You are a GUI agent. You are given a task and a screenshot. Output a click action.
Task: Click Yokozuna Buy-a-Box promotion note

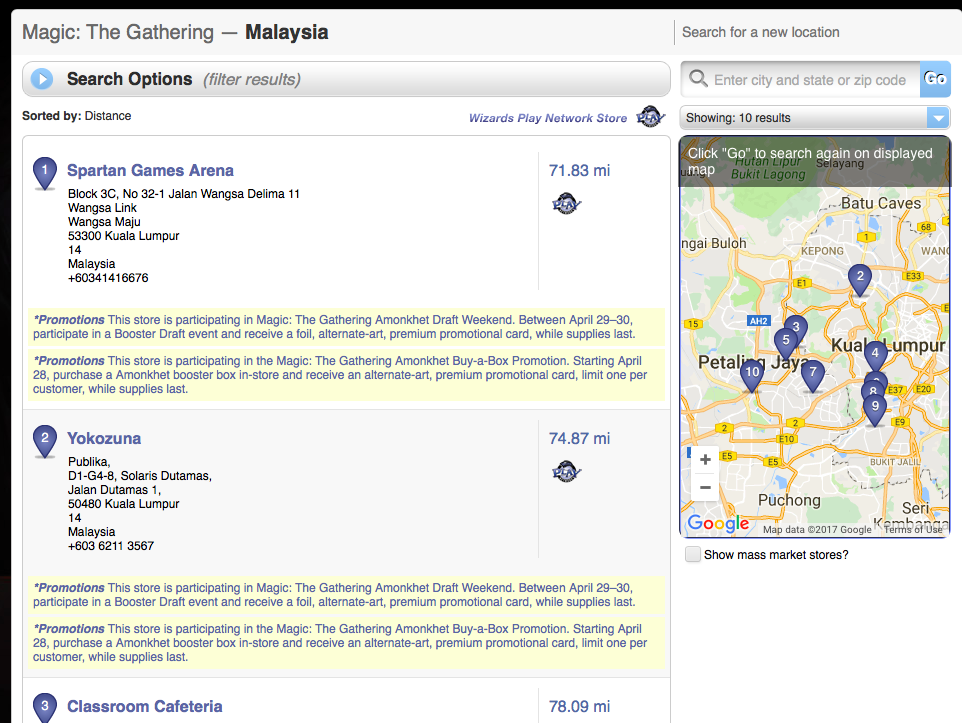[x=347, y=643]
